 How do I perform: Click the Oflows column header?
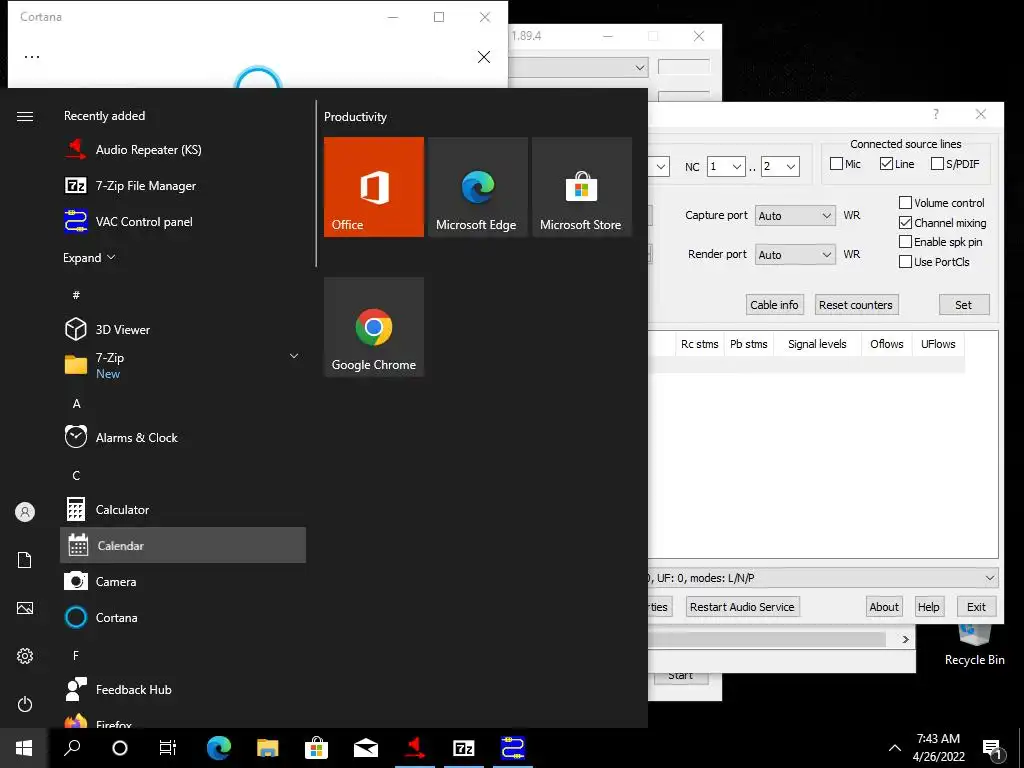pyautogui.click(x=887, y=344)
